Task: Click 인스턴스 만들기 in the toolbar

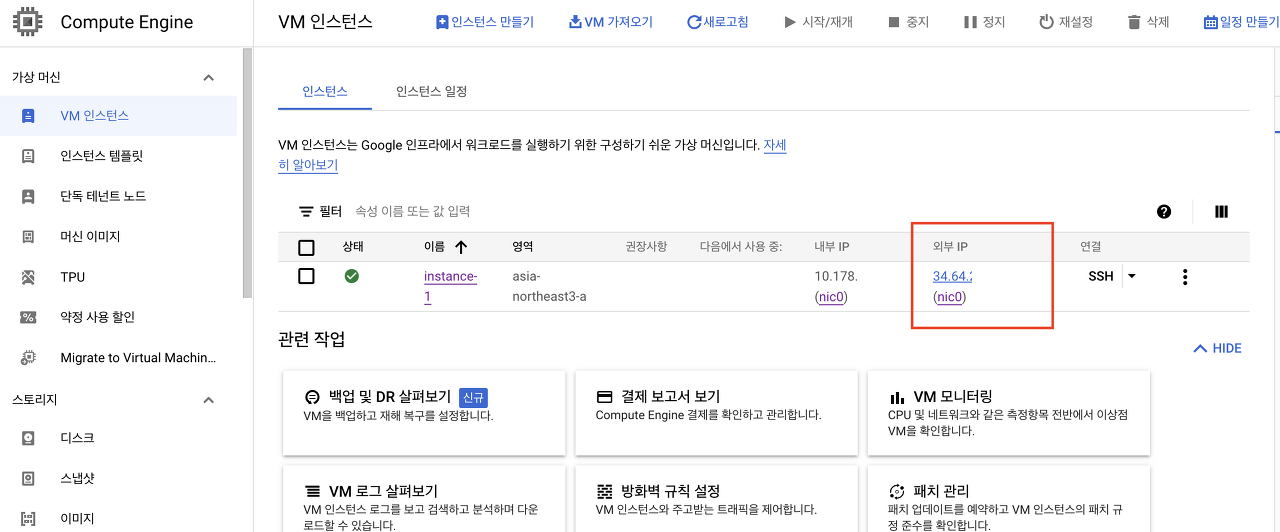Action: click(x=485, y=22)
